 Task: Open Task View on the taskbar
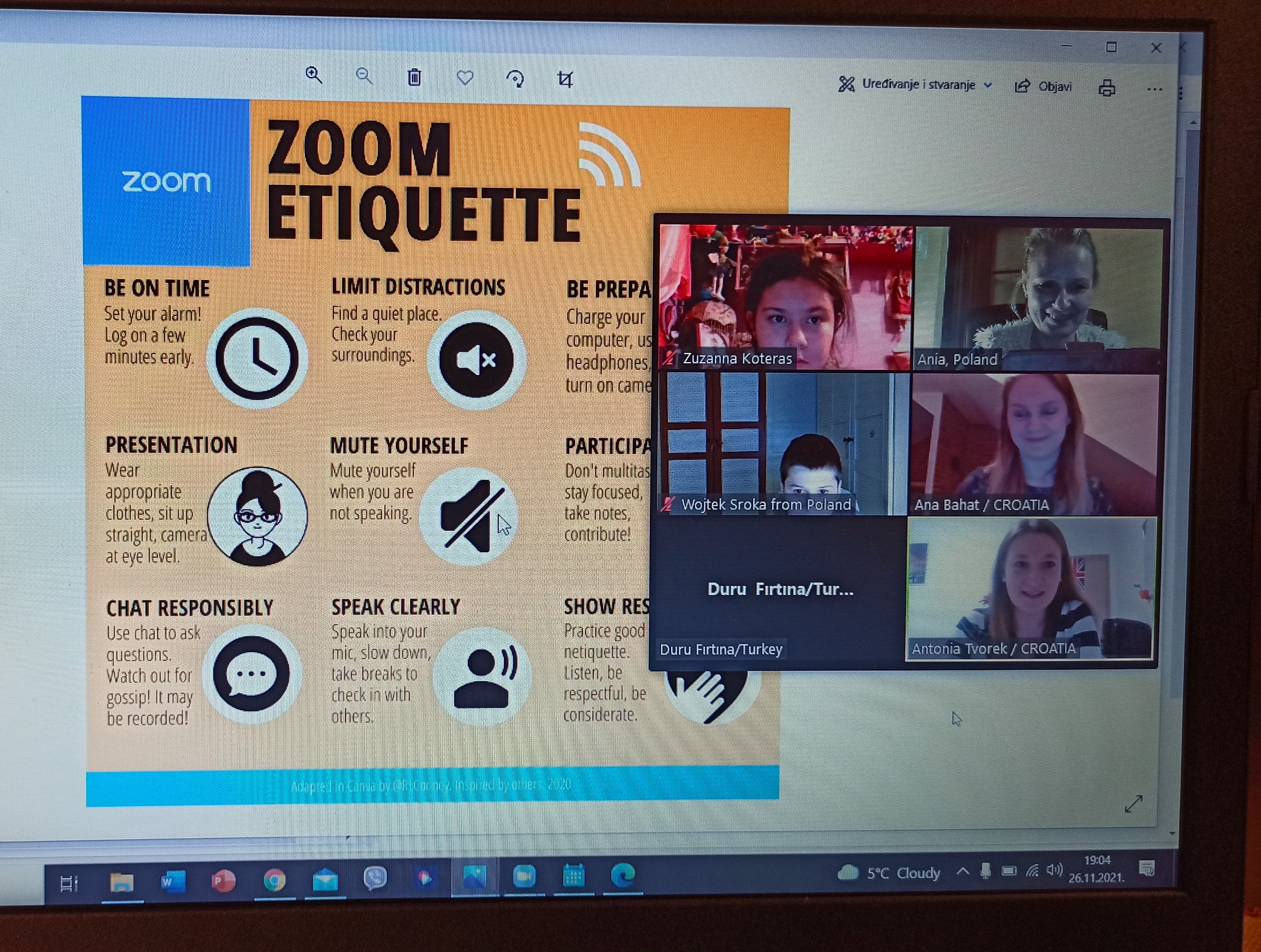pyautogui.click(x=69, y=883)
